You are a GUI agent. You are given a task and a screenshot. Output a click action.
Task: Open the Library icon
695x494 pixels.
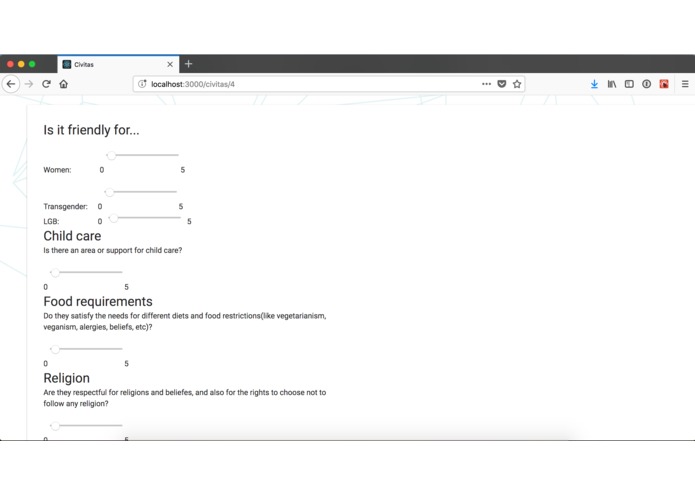(612, 84)
